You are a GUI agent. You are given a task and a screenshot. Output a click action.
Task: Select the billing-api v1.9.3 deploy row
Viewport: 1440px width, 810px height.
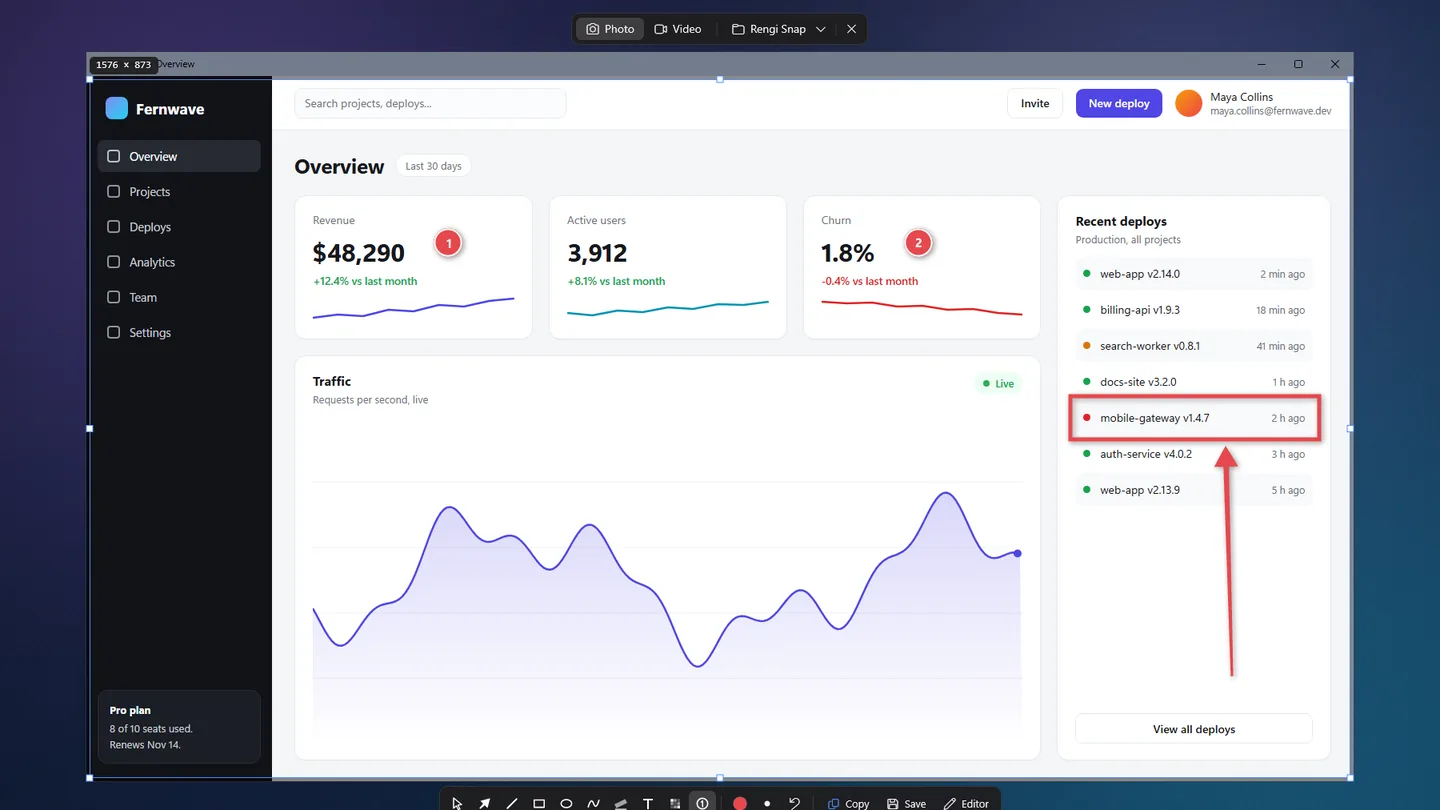1194,310
